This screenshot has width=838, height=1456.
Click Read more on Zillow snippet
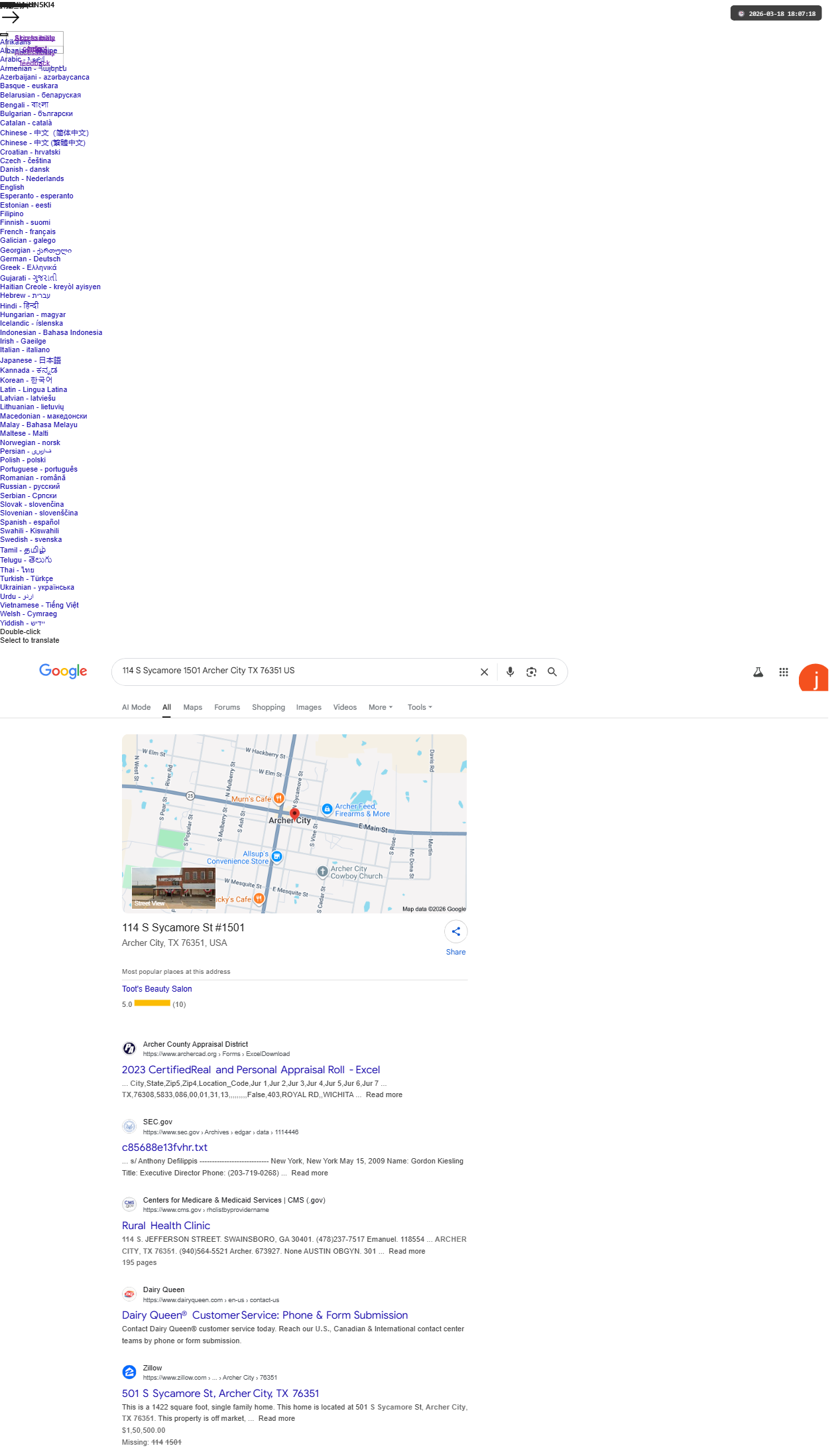(276, 1418)
